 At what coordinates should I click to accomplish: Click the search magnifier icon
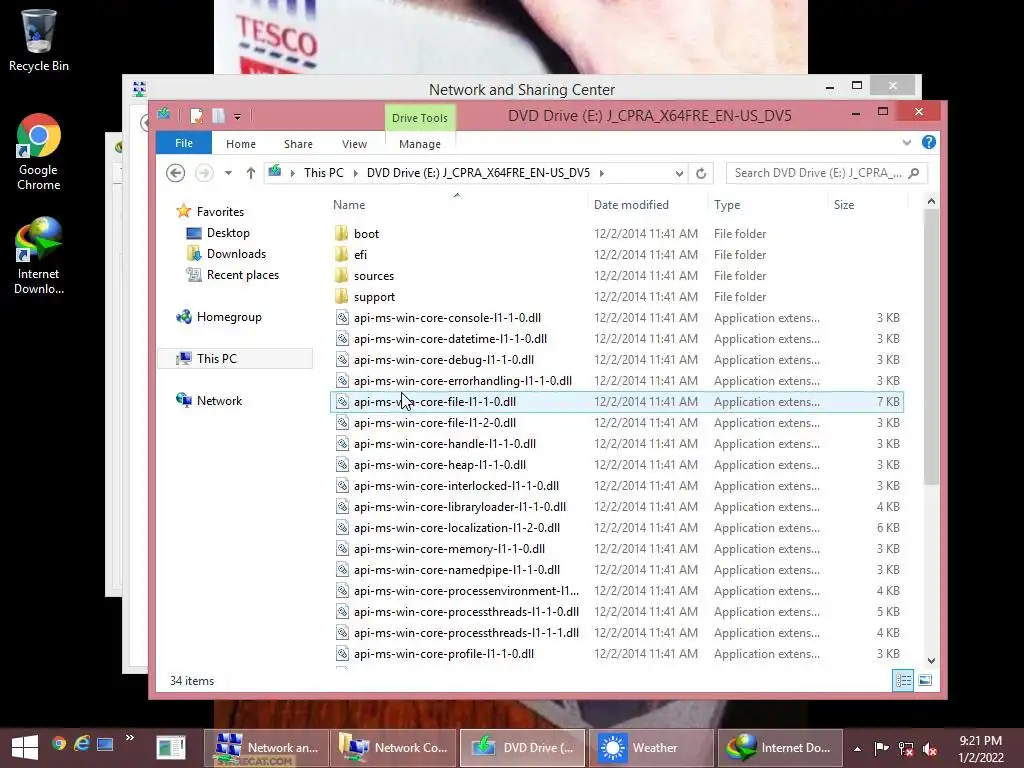point(914,173)
